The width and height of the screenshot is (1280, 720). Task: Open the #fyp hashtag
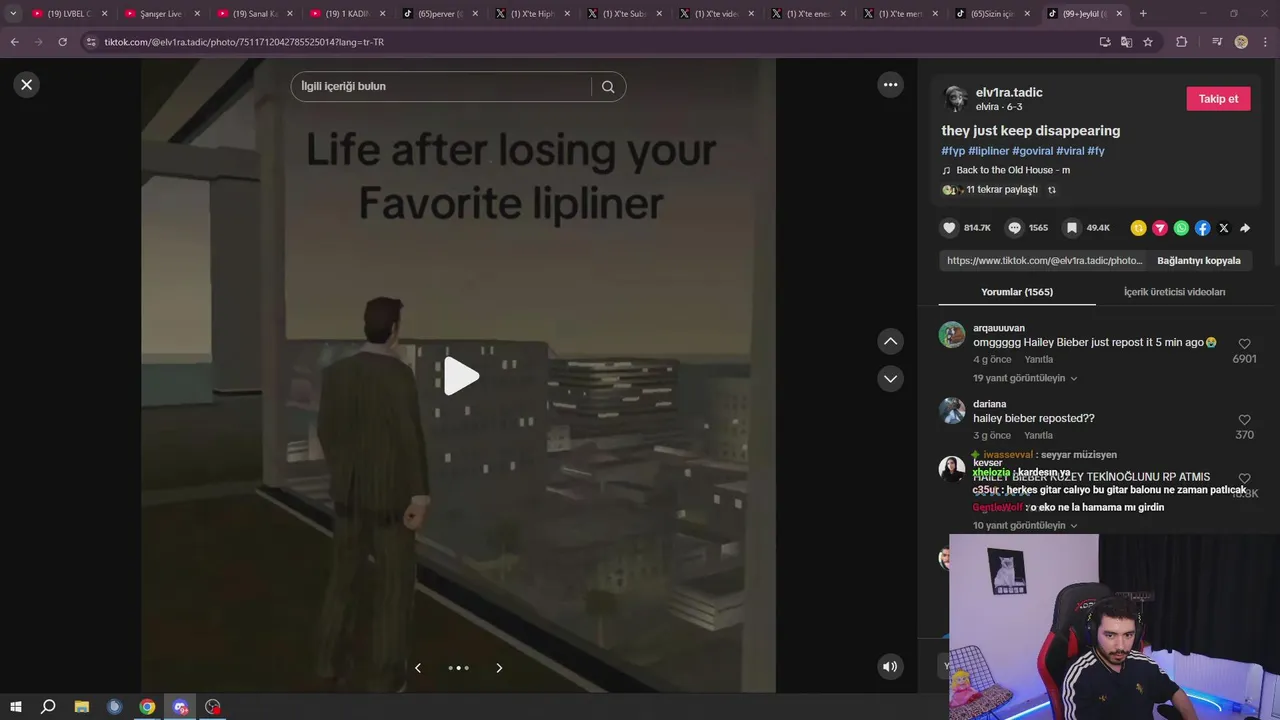(x=953, y=151)
